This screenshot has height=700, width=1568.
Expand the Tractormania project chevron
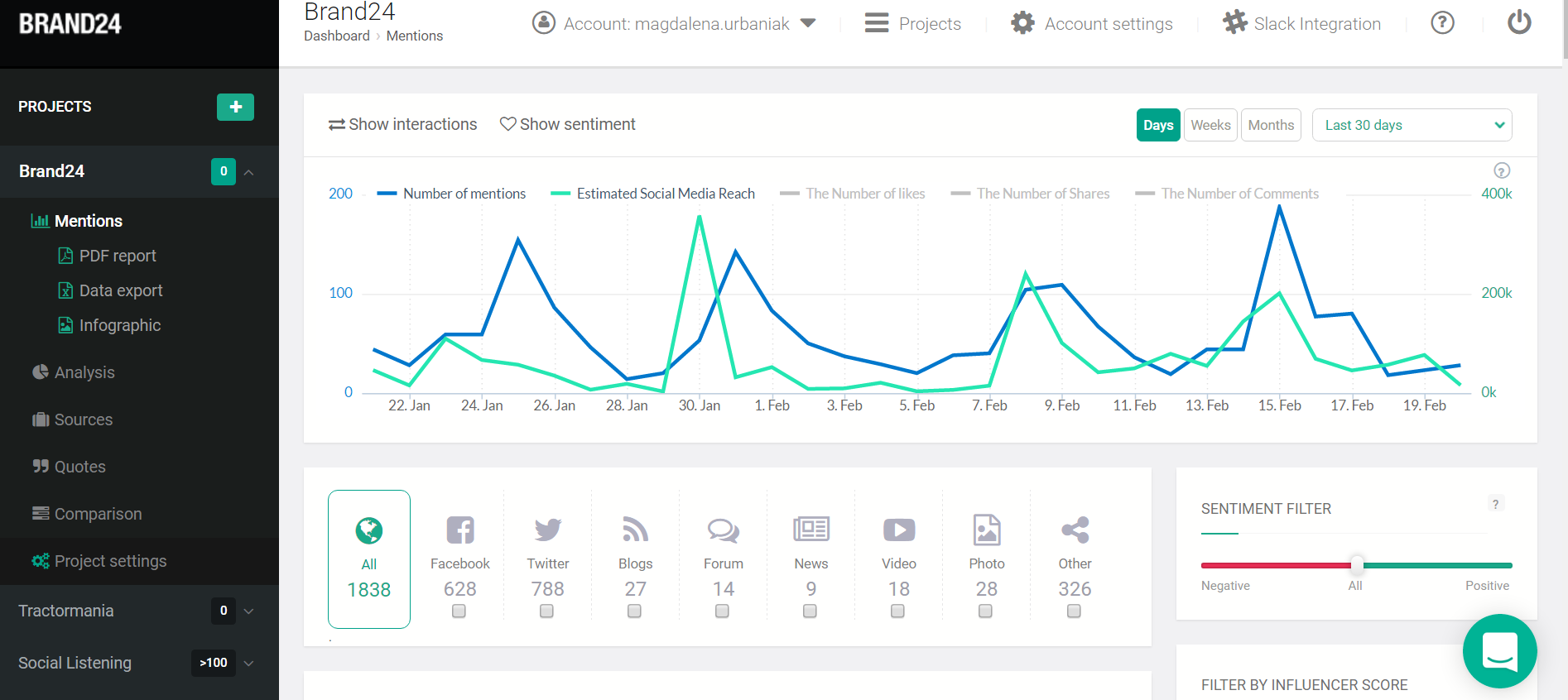[248, 611]
